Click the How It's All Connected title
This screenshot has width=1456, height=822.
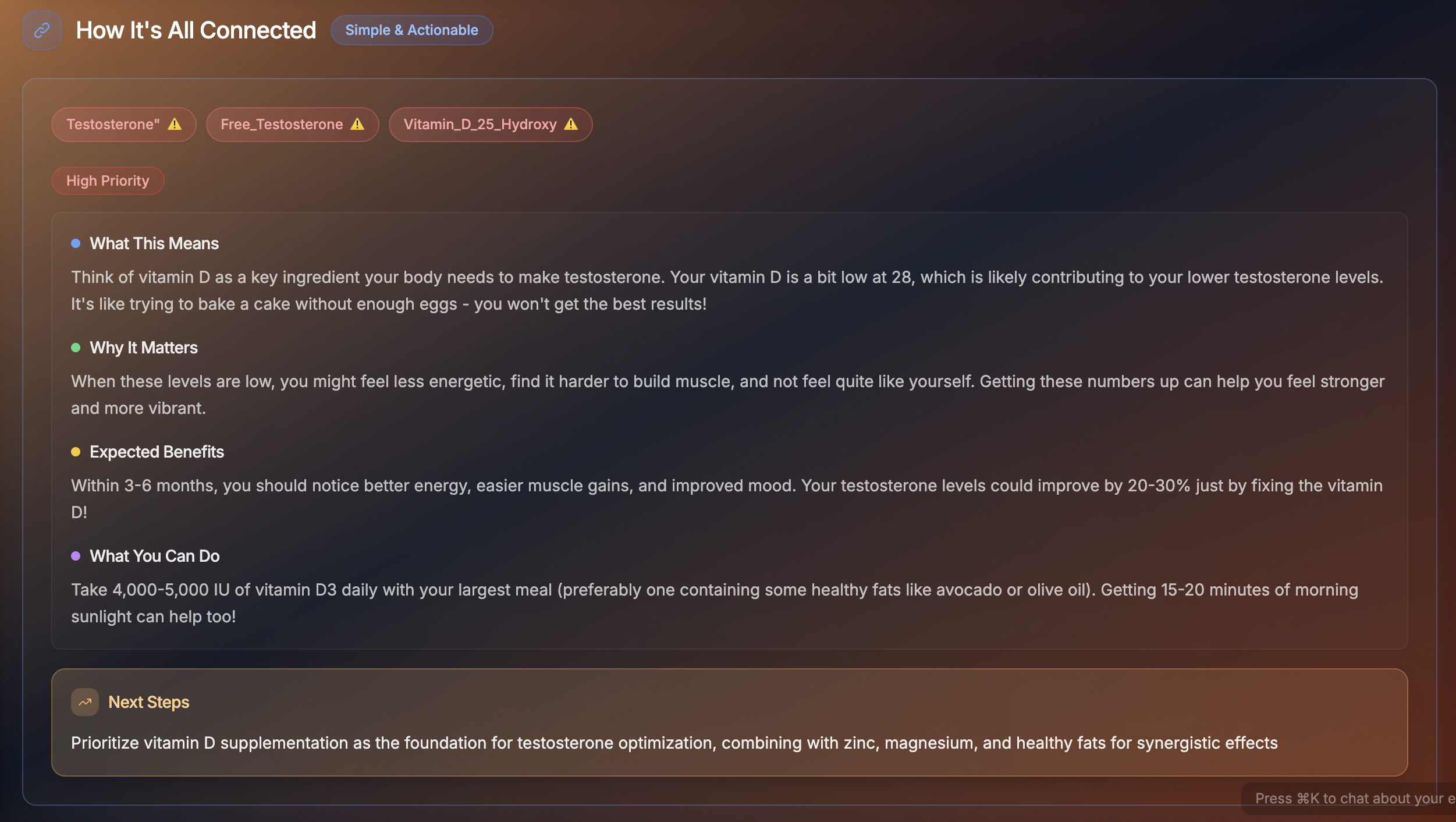pos(196,30)
